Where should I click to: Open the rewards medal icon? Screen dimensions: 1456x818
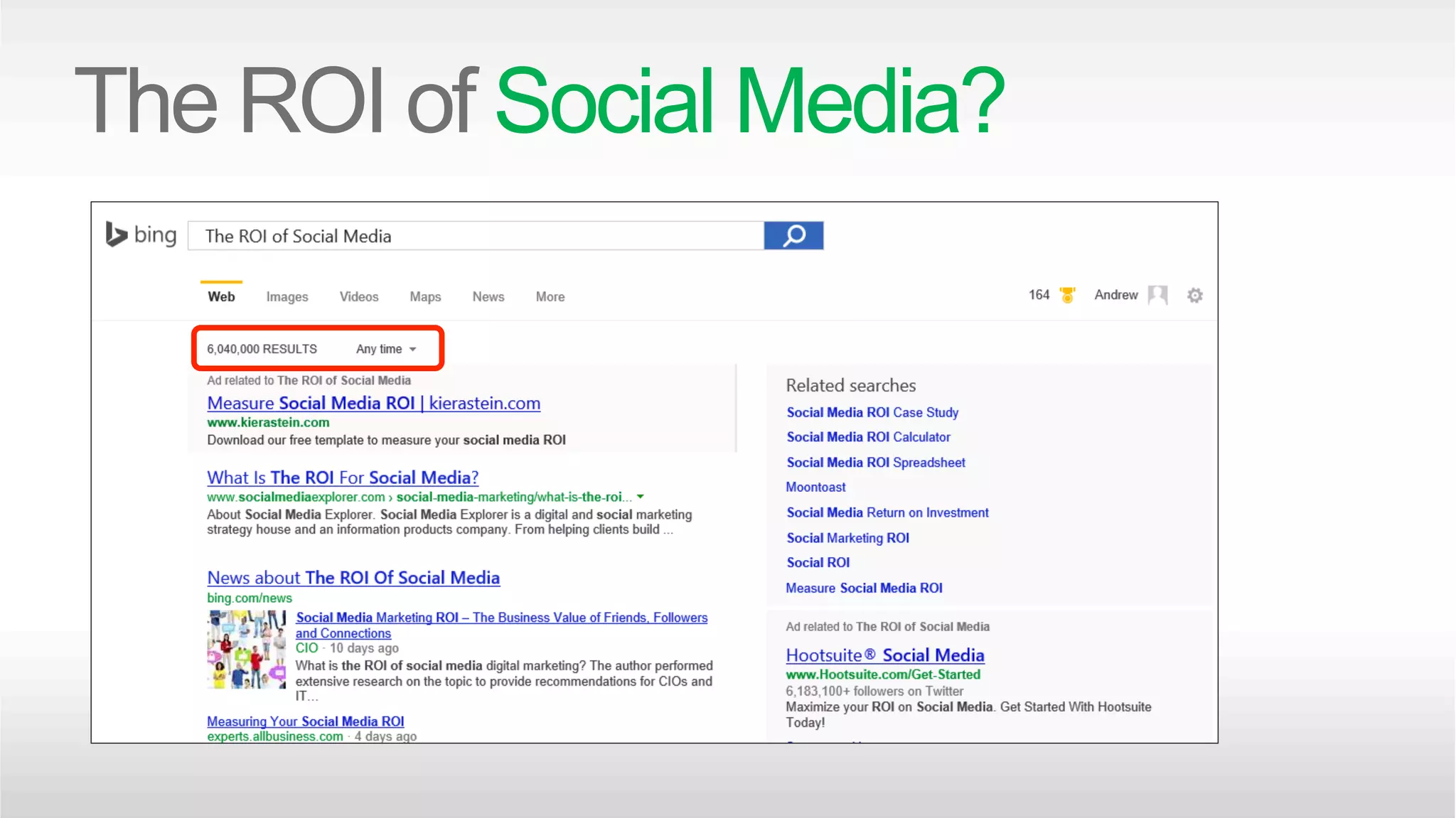click(x=1067, y=295)
